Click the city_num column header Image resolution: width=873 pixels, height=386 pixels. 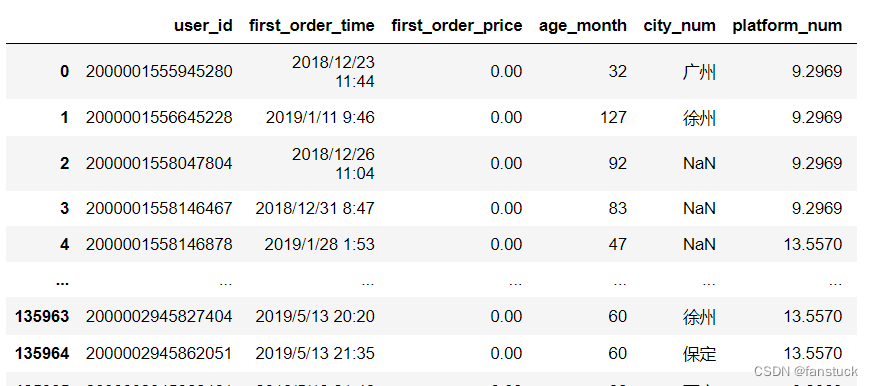(679, 26)
